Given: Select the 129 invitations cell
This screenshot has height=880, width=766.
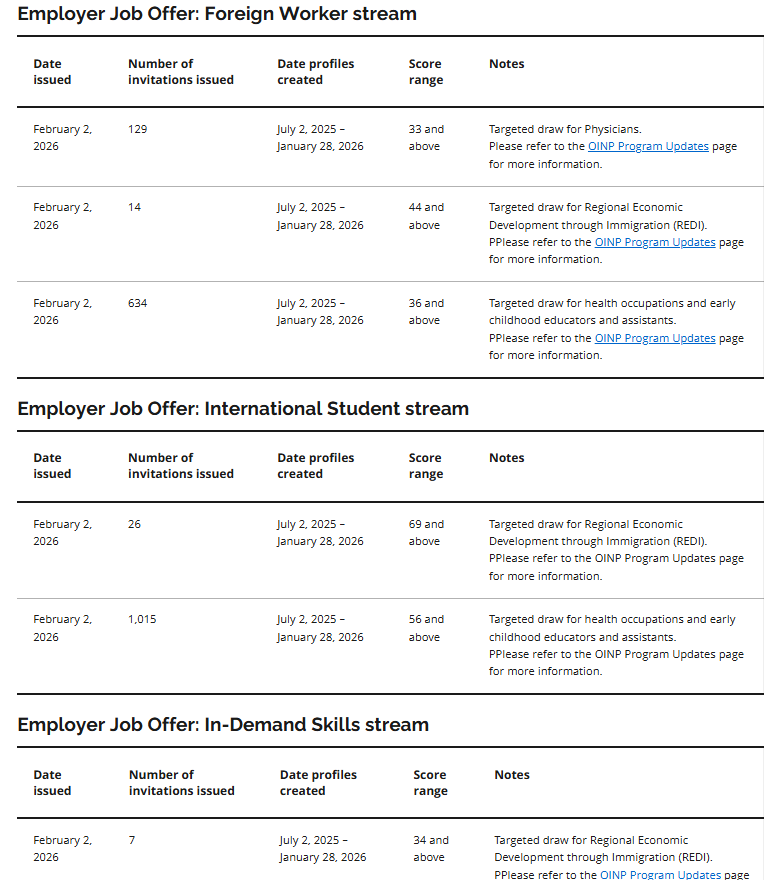Looking at the screenshot, I should [138, 129].
